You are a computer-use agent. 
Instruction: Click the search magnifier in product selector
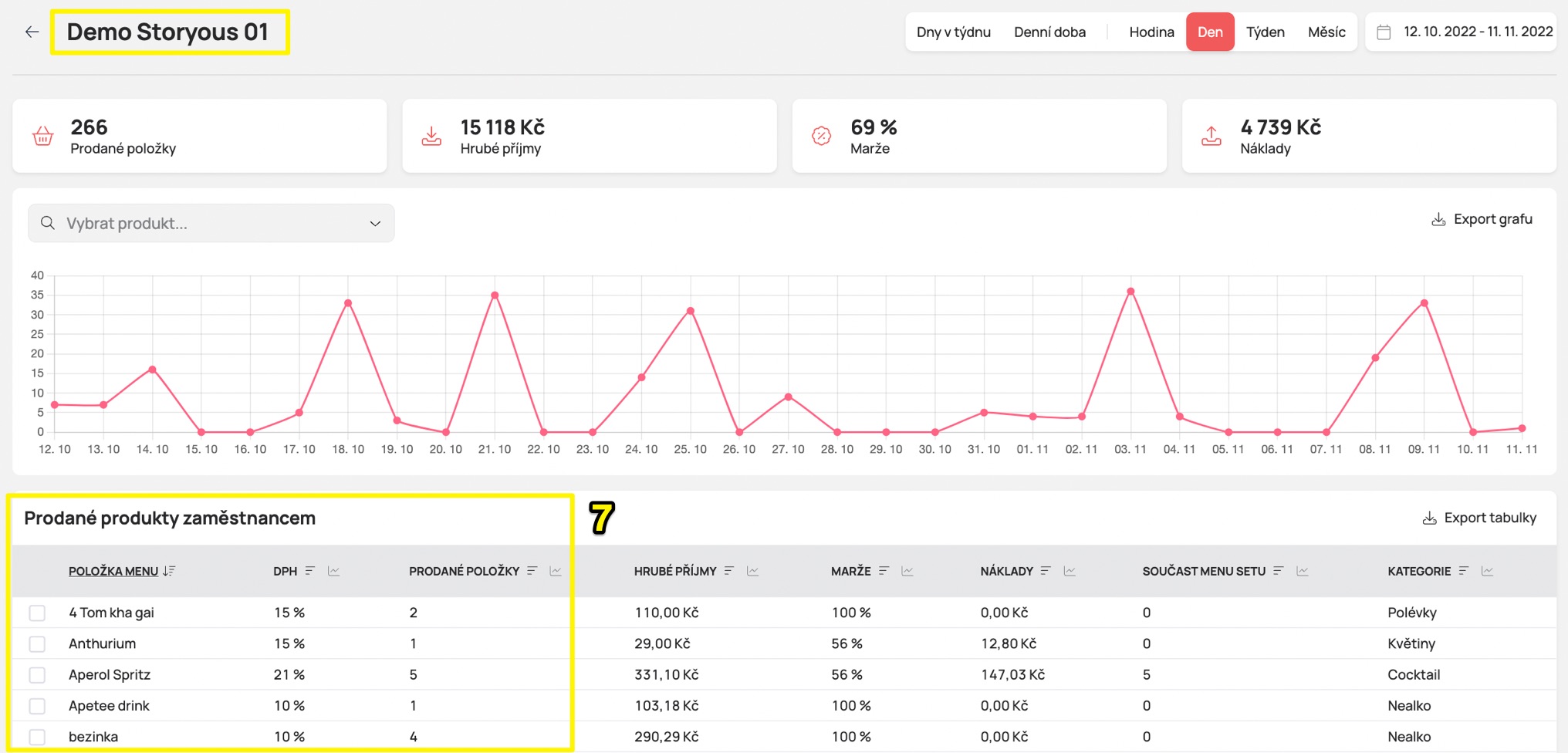pos(48,223)
